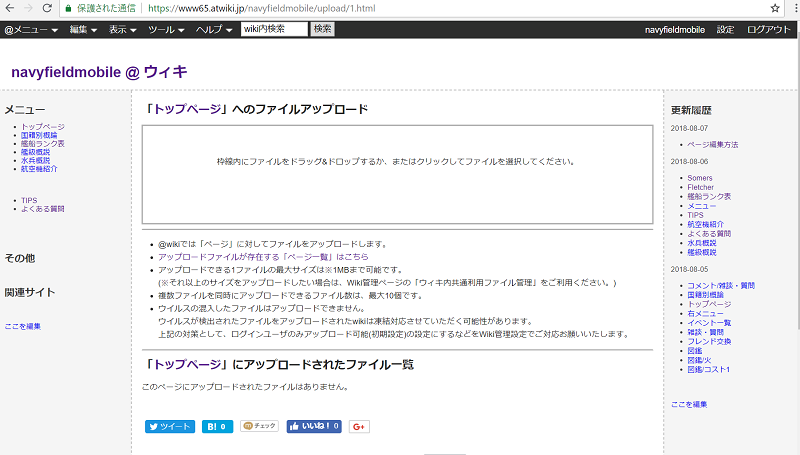Open フレンド交換 in update history
Viewport: 800px width, 455px height.
709,341
